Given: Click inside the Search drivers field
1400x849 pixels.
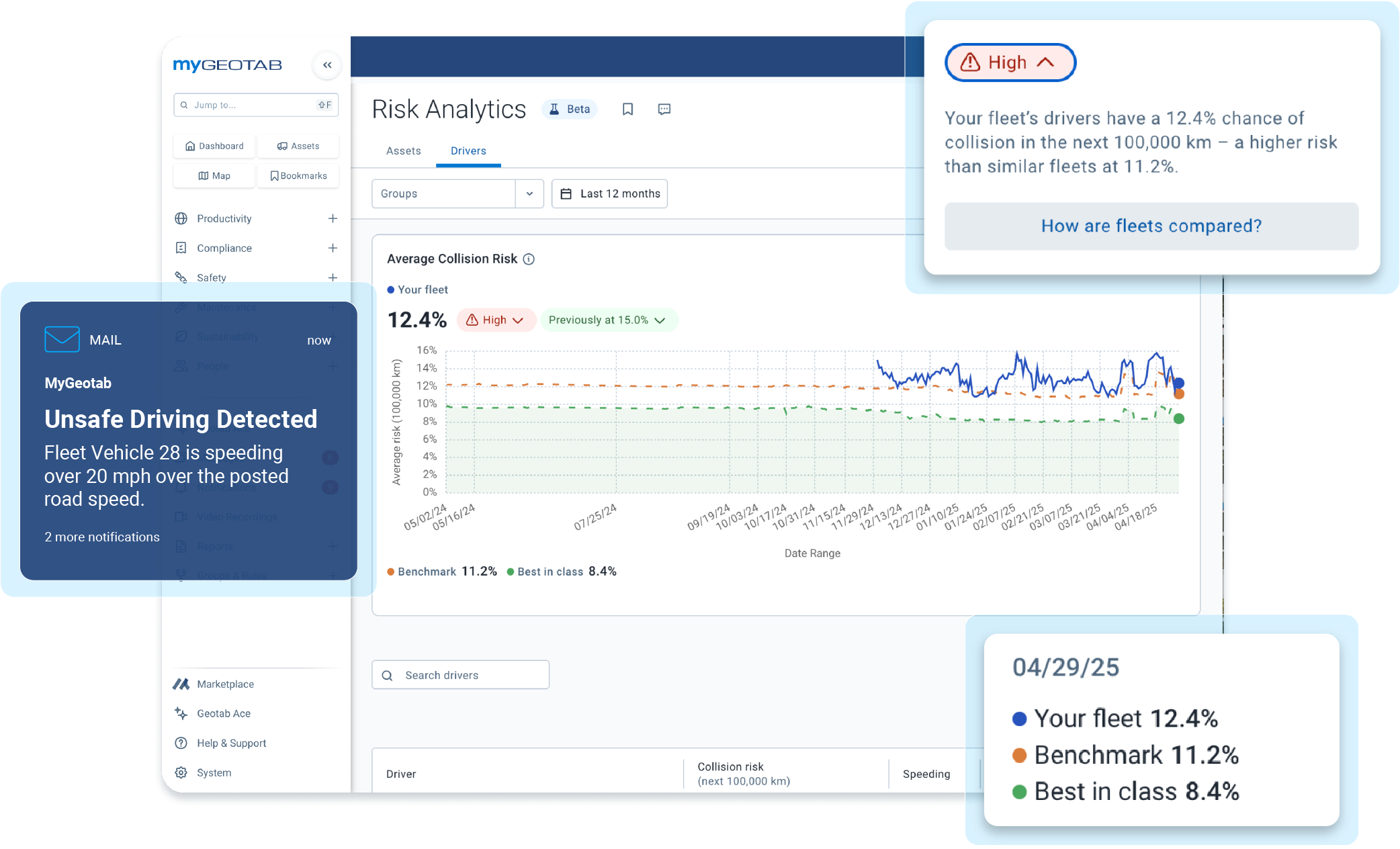Looking at the screenshot, I should coord(461,674).
